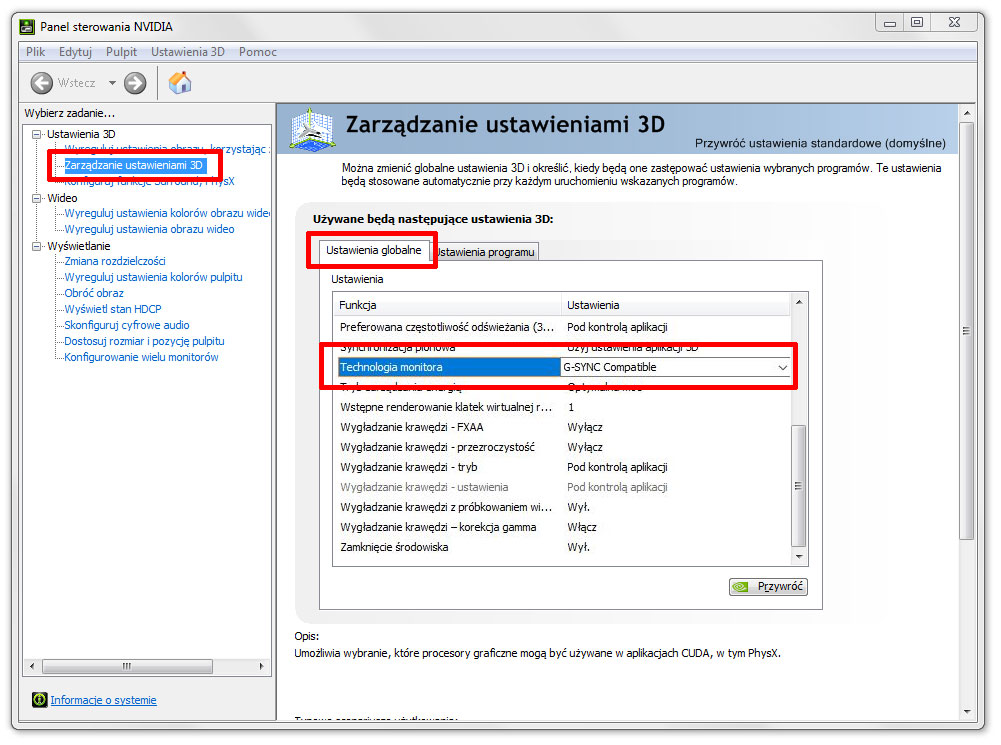This screenshot has width=1001, height=745.
Task: Select the Zamknięcie środowiska row
Action: (562, 547)
